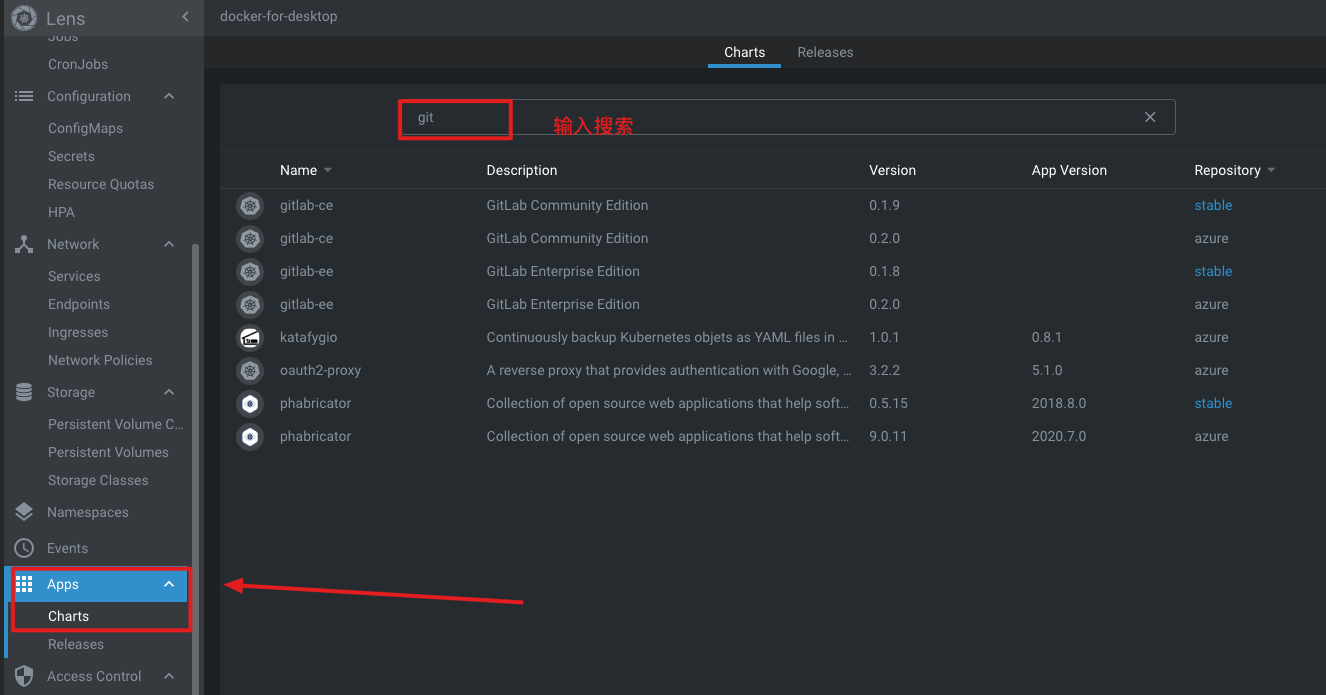1326x695 pixels.
Task: Click the stable repository for gitlab-ce 0.1.9
Action: click(1213, 205)
